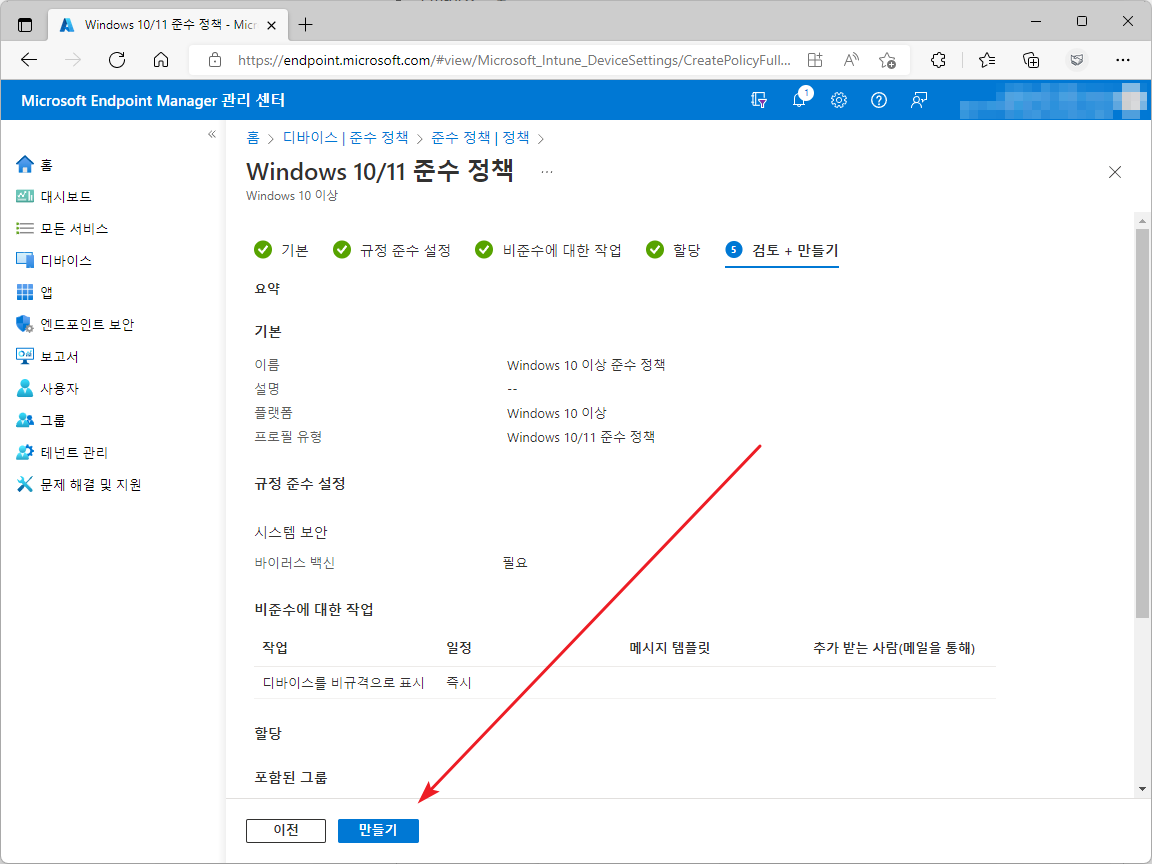This screenshot has height=864, width=1152.
Task: Go to the 홈 breadcrumb link
Action: pos(253,137)
